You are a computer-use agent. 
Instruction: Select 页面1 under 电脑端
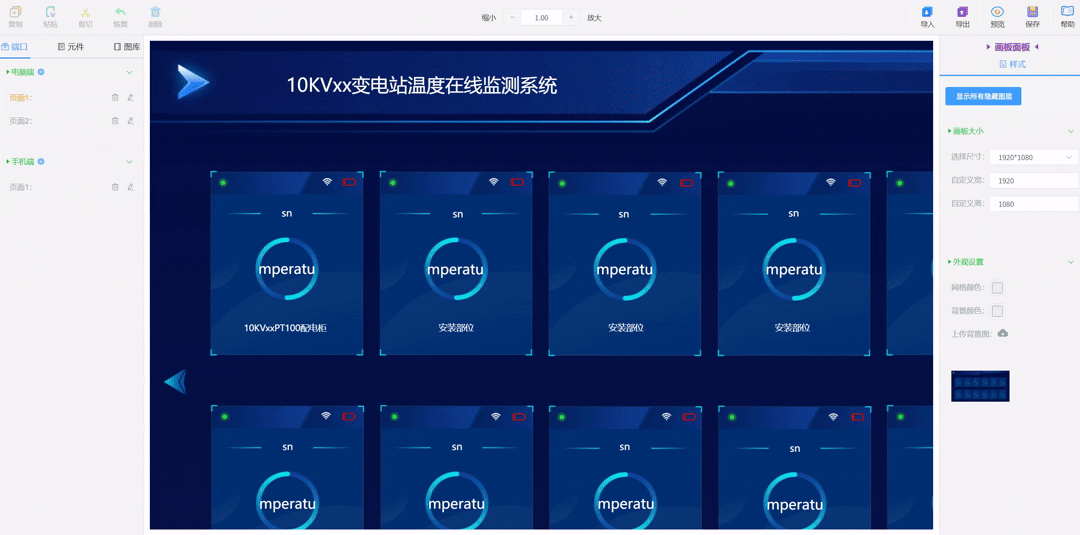21,97
